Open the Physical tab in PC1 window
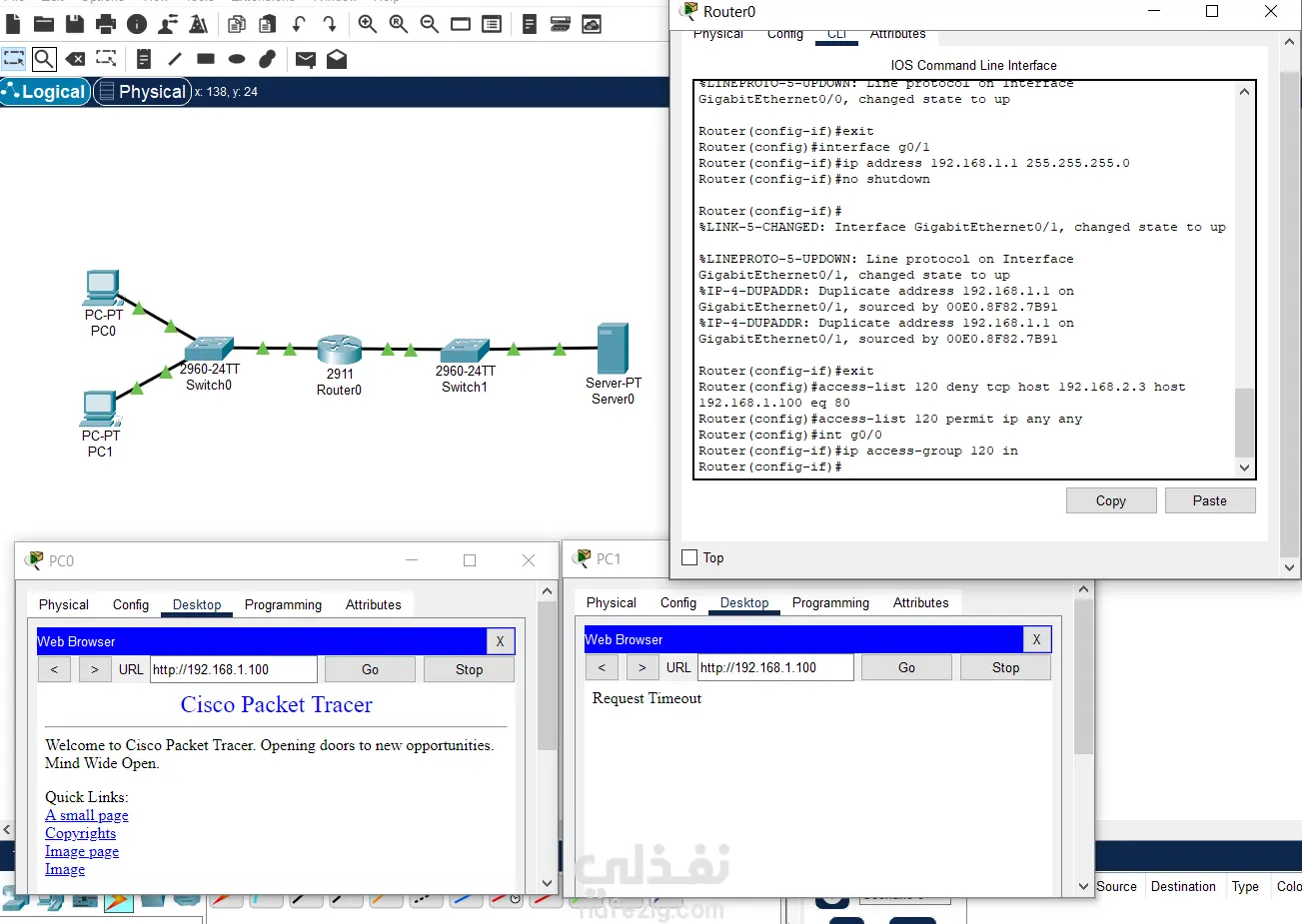Viewport: 1302px width, 924px height. tap(612, 602)
